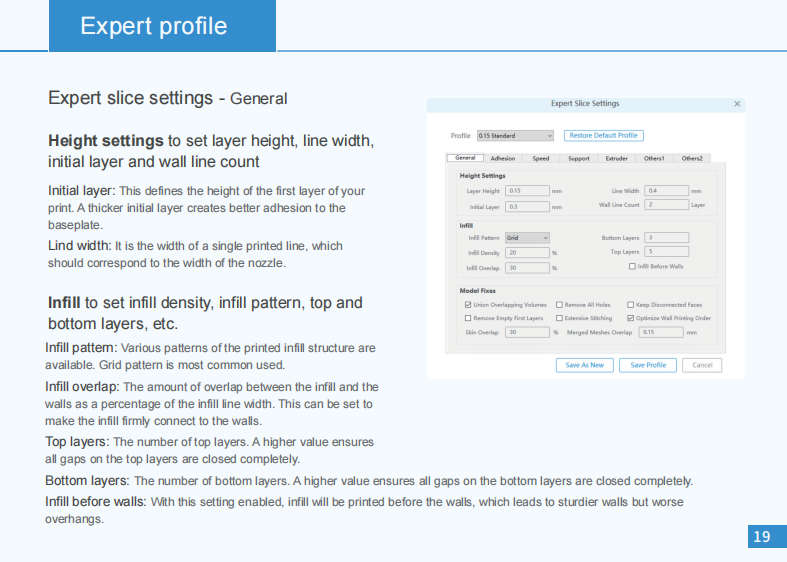
Task: Open the Profile dropdown
Action: pos(515,135)
